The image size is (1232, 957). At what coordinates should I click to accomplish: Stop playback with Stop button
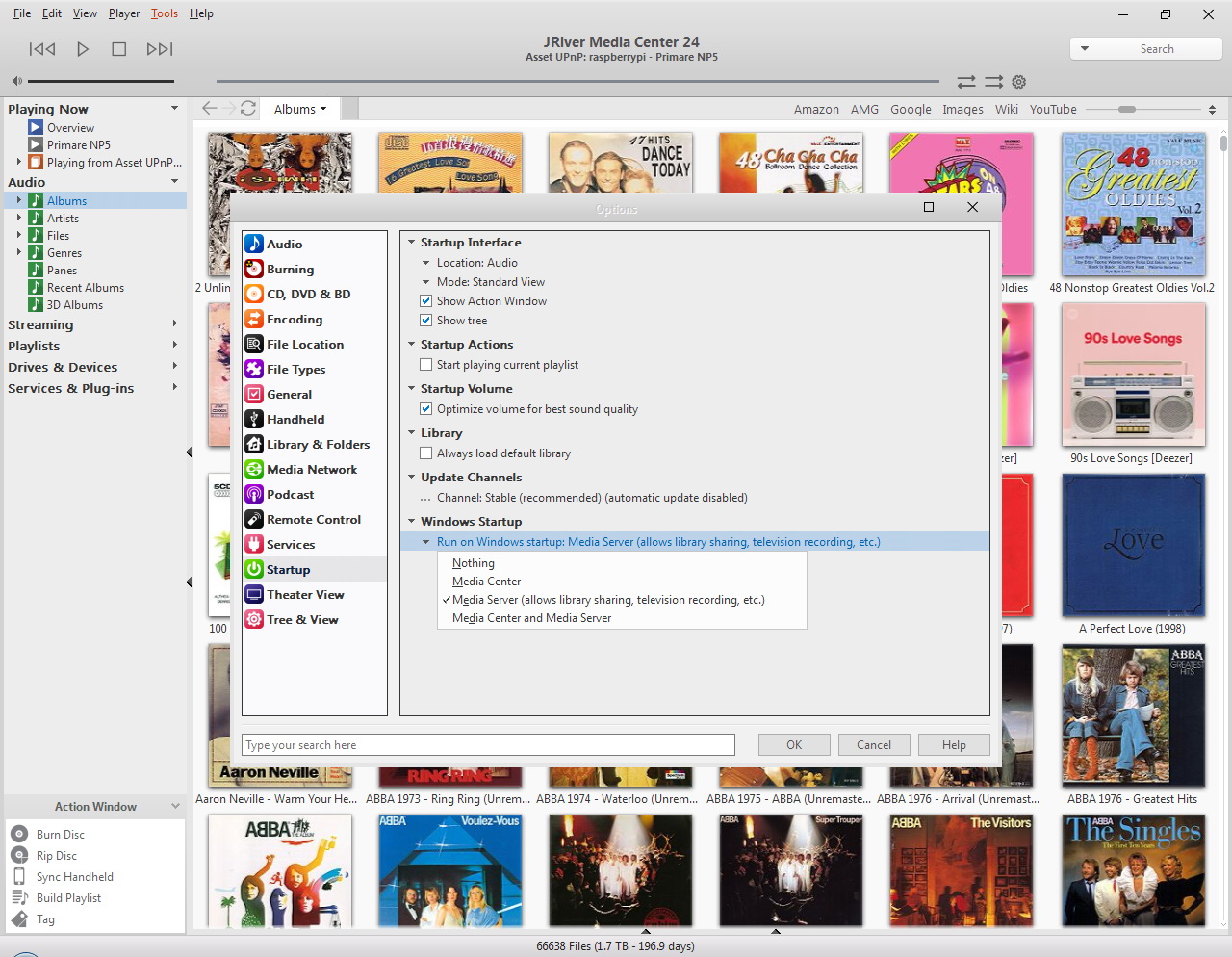coord(119,49)
